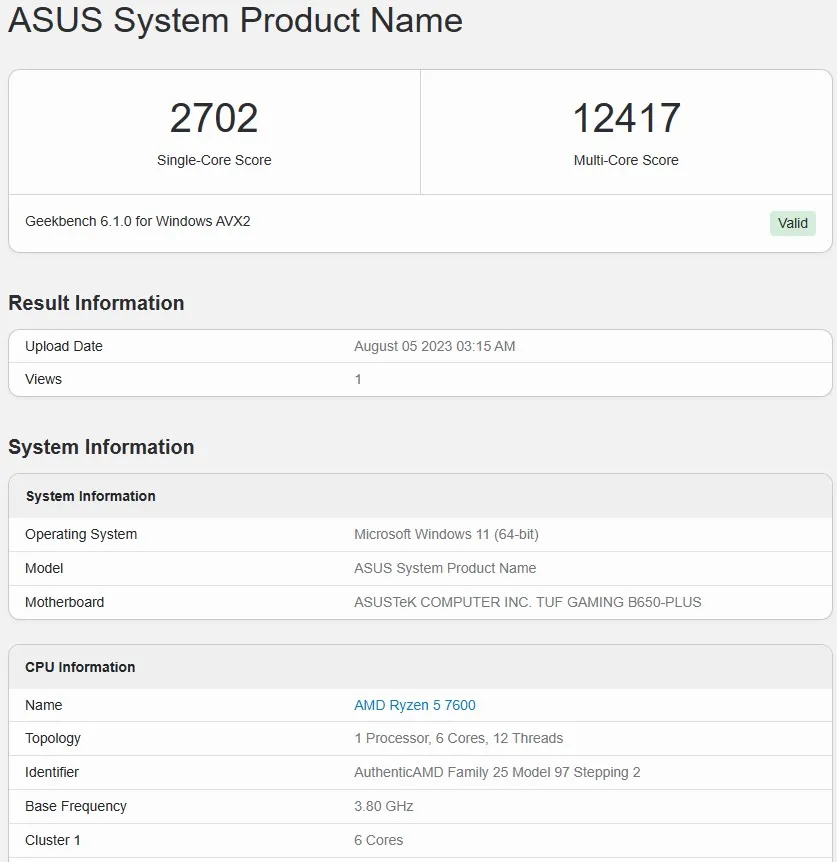Viewport: 837px width, 862px height.
Task: Select the Multi-Core Score label
Action: [626, 160]
